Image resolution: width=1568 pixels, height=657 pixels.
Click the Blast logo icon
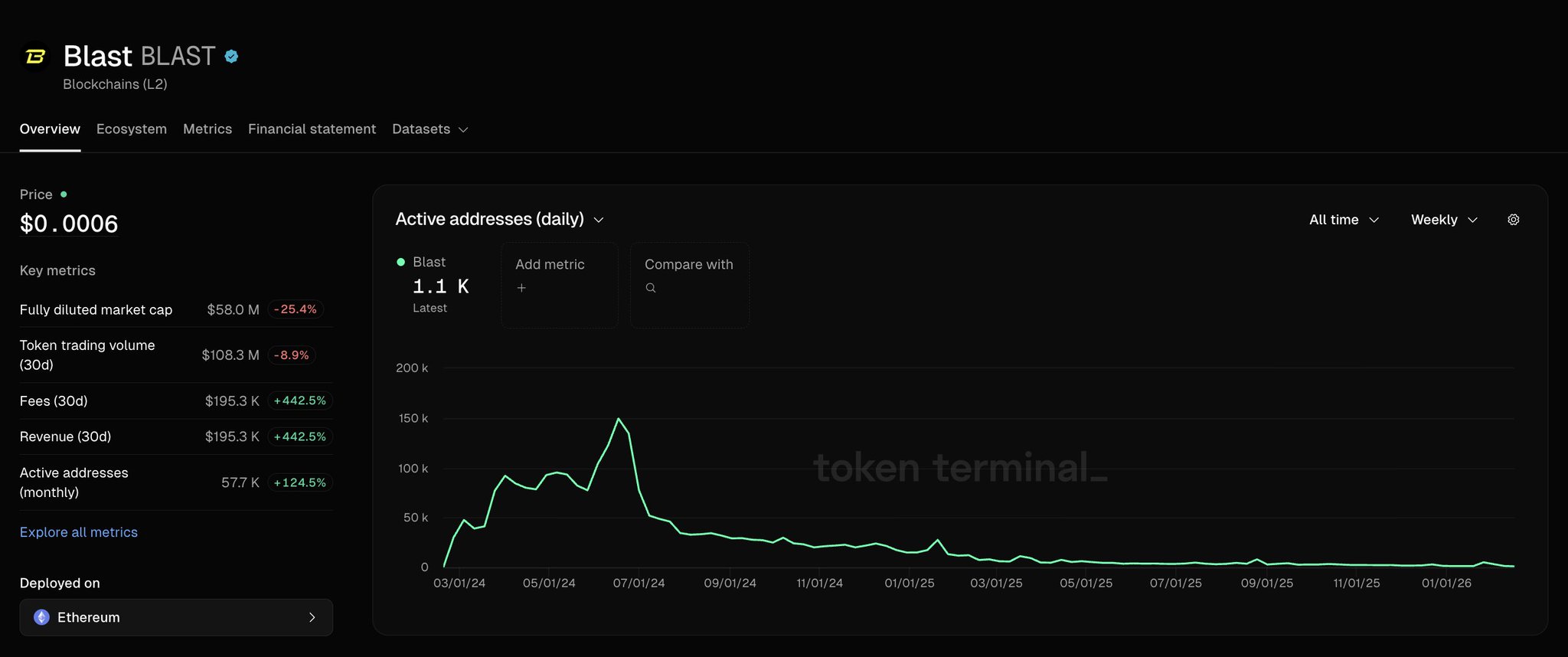pos(35,56)
